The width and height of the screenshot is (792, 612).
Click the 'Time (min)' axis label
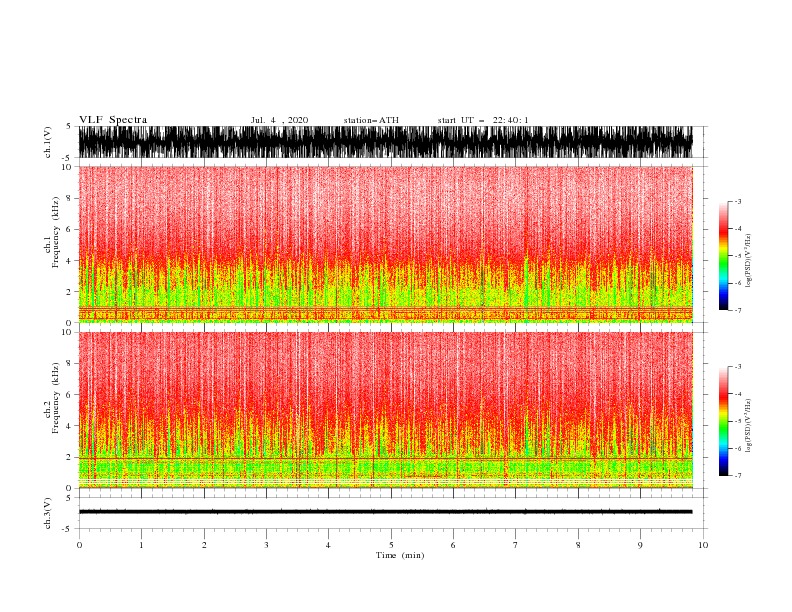[400, 555]
